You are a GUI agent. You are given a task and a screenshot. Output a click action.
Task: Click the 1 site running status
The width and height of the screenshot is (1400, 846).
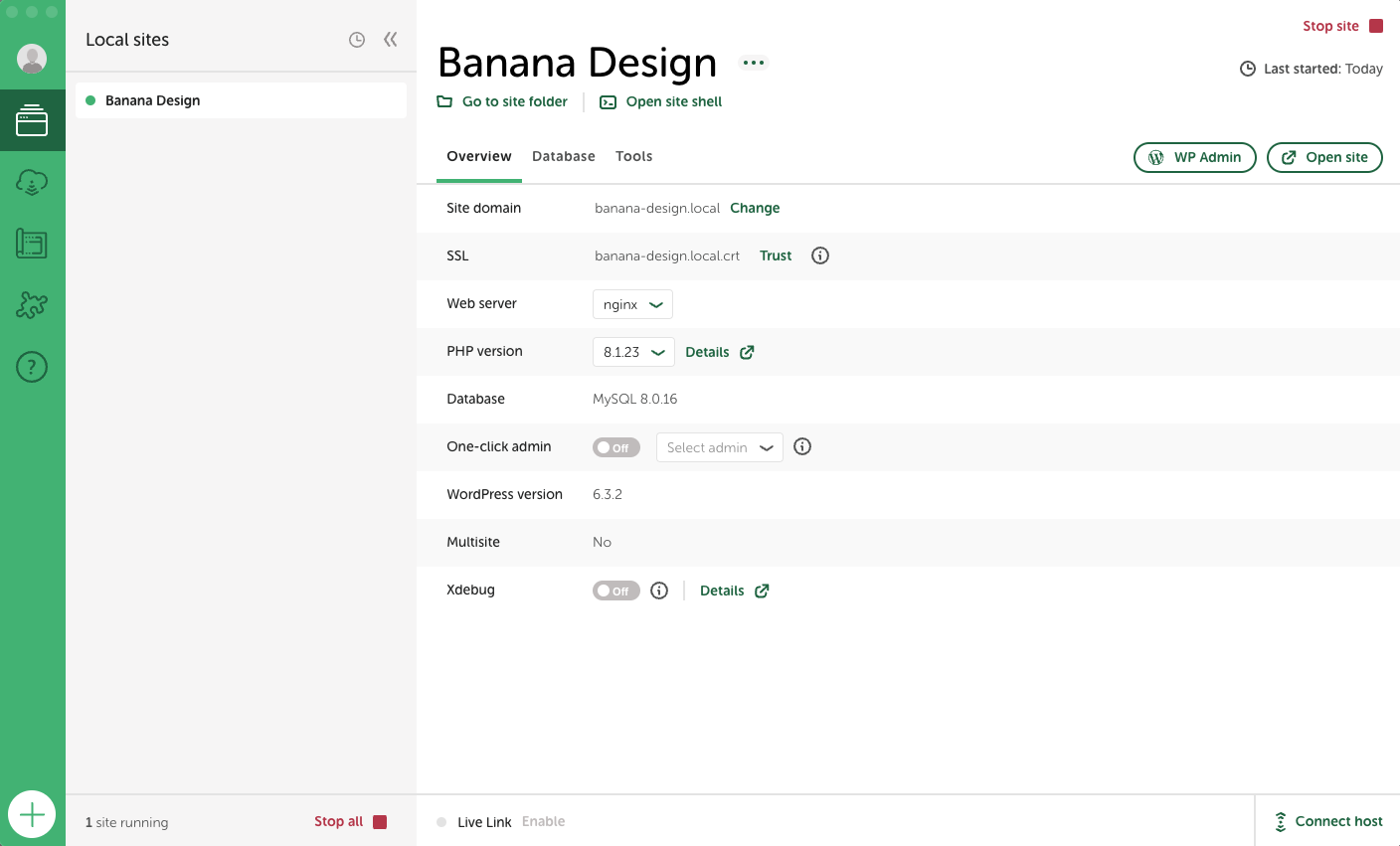coord(126,822)
